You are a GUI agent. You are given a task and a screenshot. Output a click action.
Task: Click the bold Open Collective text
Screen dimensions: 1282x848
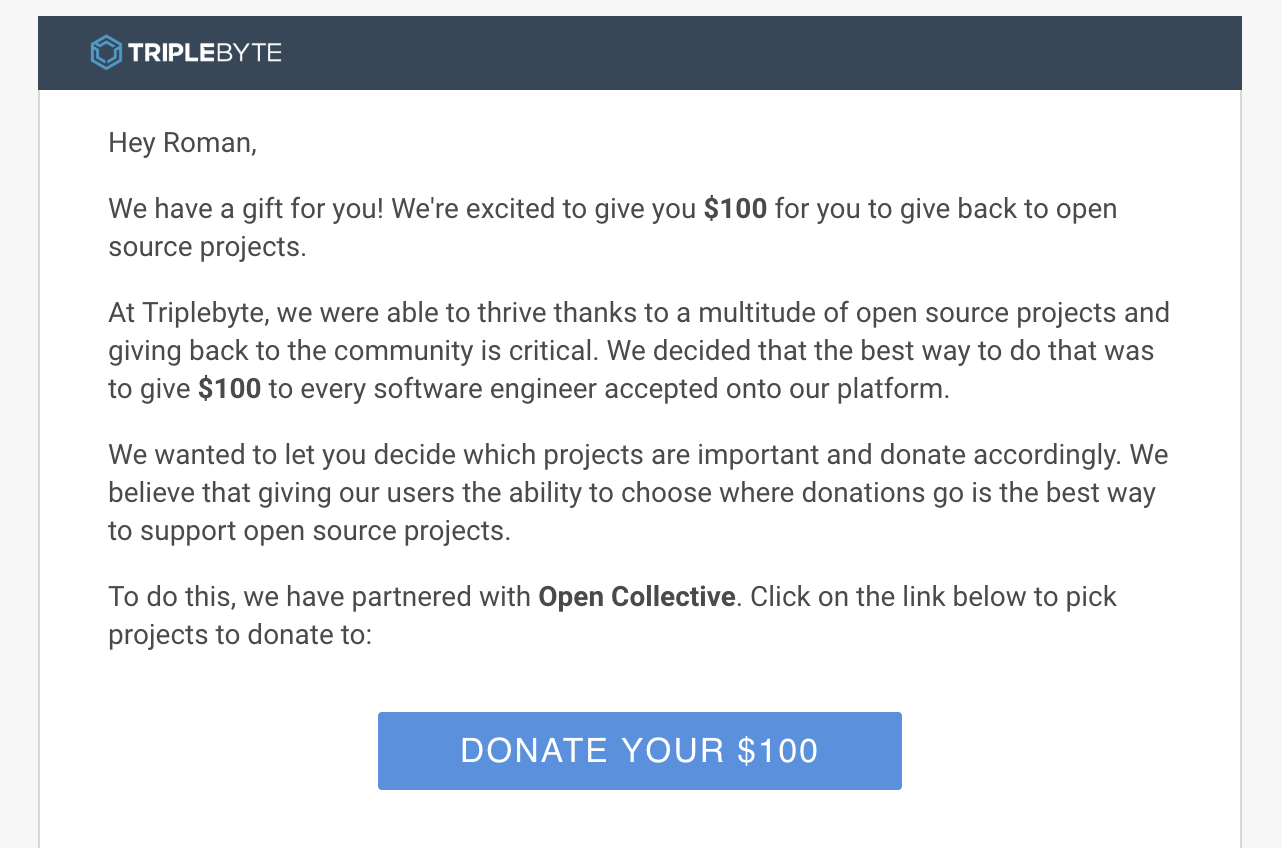pos(637,597)
